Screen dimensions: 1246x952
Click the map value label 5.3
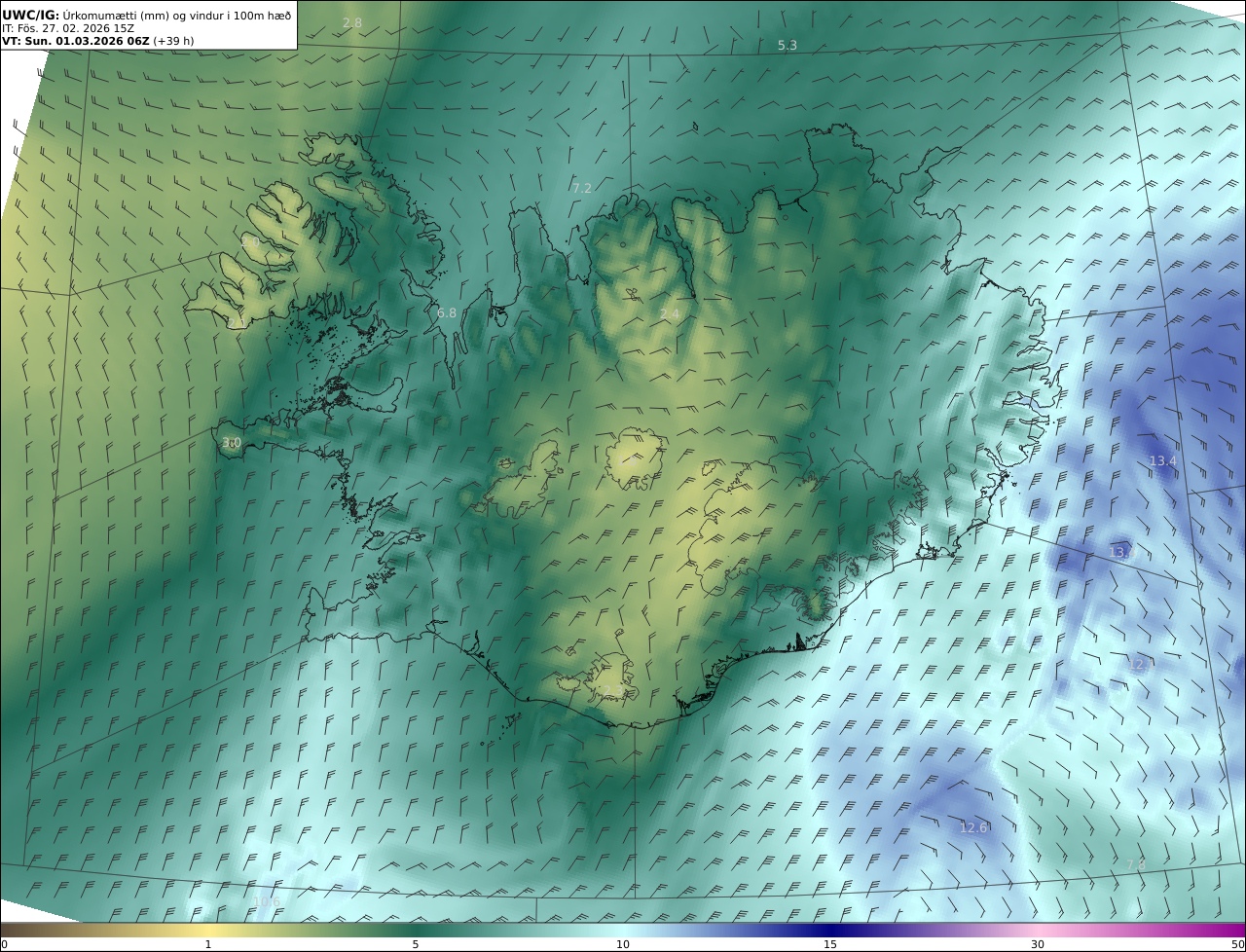coord(788,46)
